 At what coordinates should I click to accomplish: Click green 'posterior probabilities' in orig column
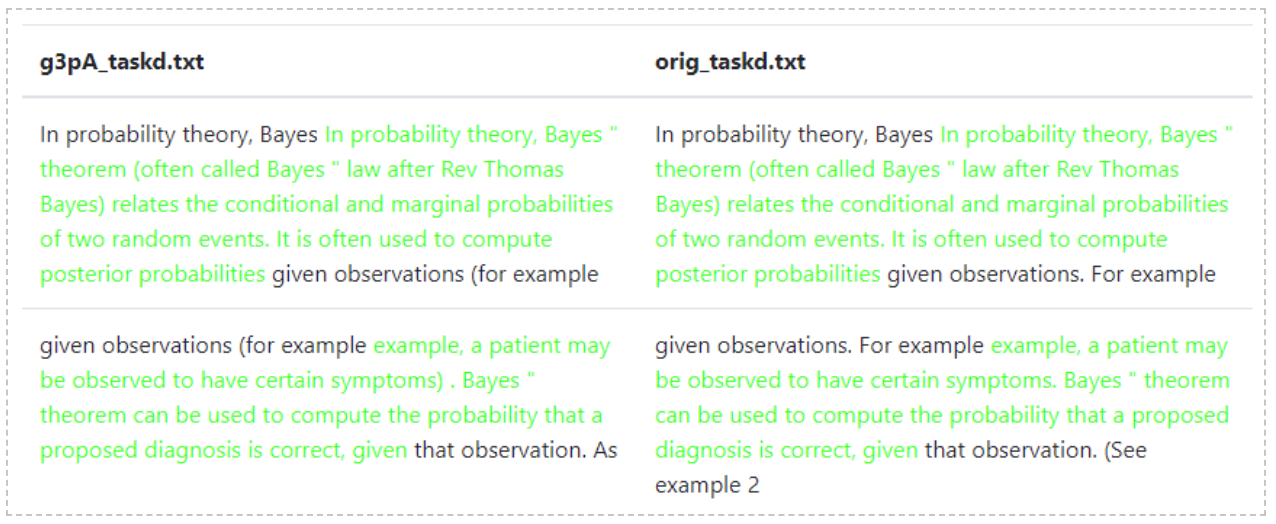[768, 274]
